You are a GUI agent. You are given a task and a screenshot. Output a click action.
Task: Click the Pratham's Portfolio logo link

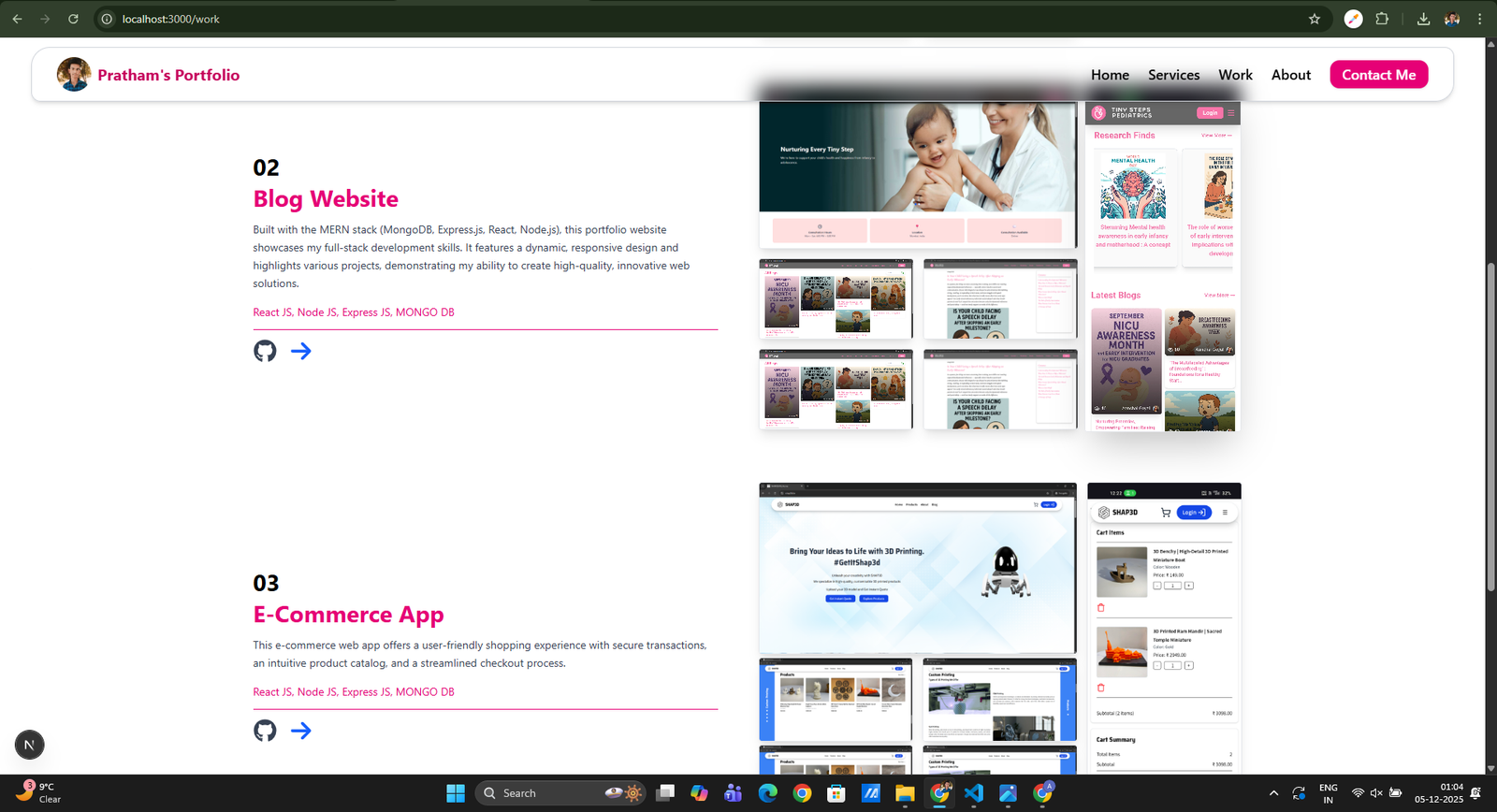coord(168,75)
